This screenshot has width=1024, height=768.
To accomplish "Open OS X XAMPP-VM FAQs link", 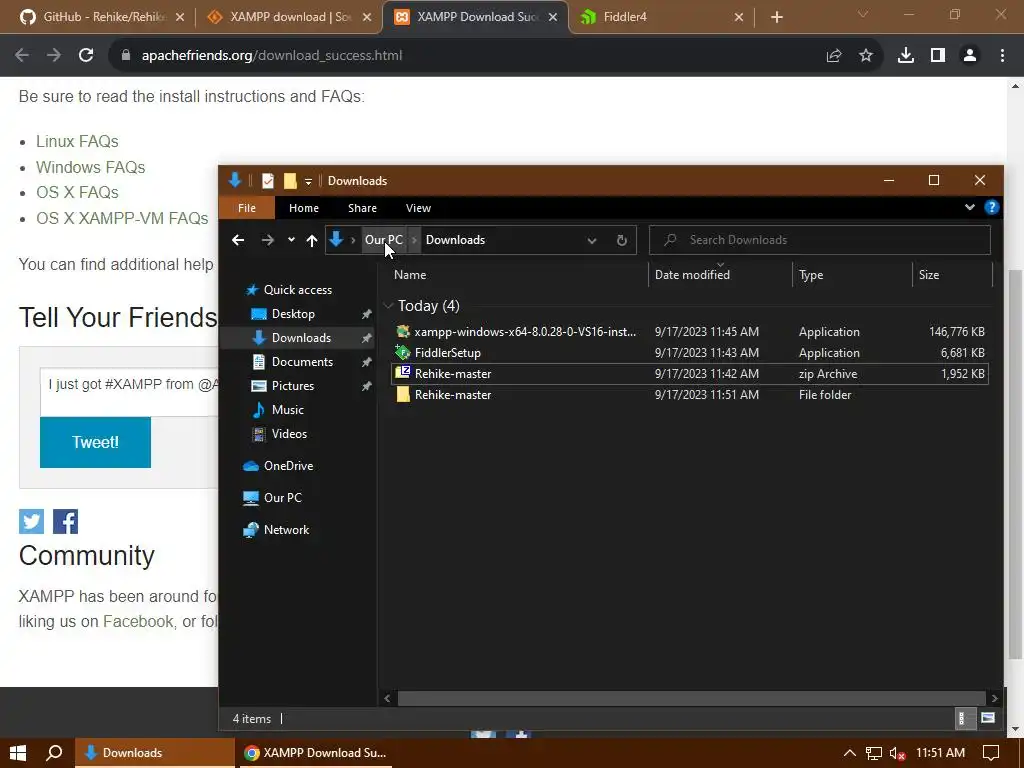I will pyautogui.click(x=122, y=218).
